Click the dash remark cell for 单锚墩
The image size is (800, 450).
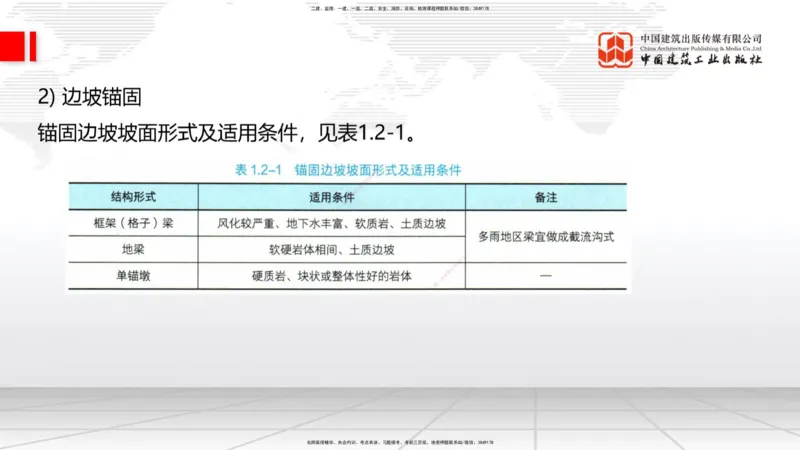[546, 276]
